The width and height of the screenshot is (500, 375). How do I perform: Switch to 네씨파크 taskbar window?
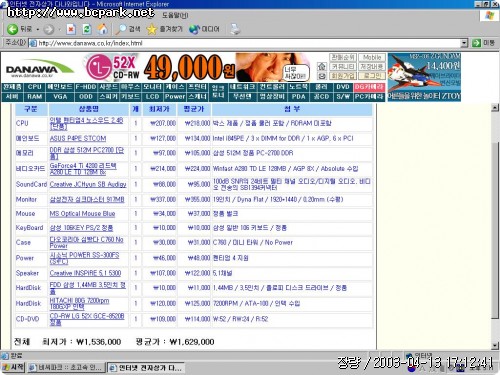66,368
